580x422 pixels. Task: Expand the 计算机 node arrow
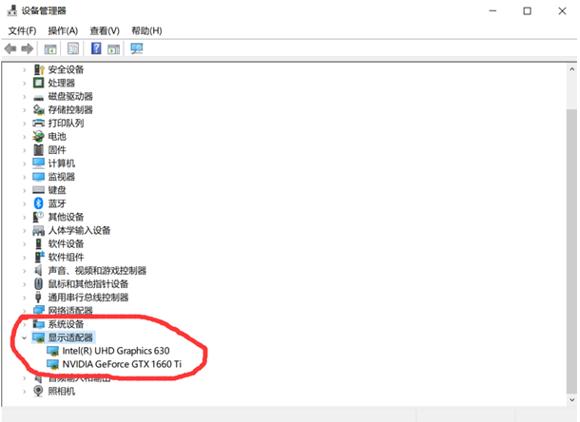click(24, 163)
